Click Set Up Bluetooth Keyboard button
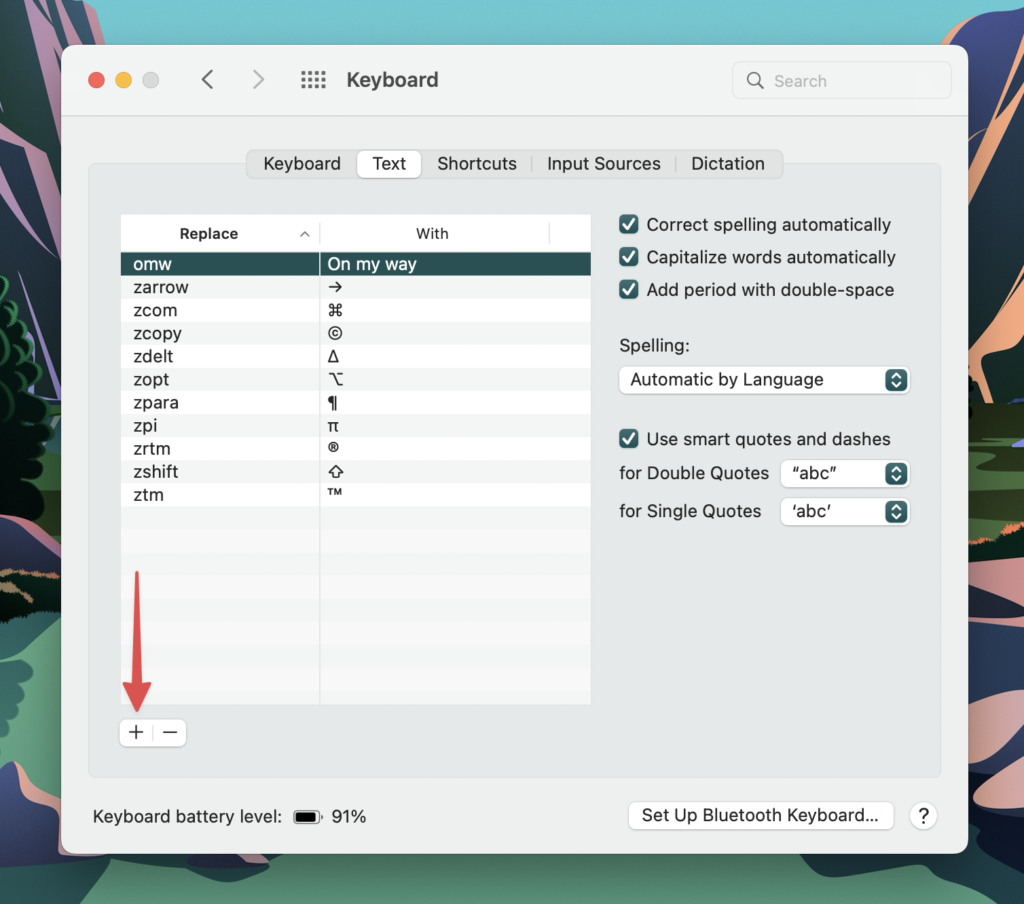Screen dimensions: 1024x904 pyautogui.click(x=760, y=816)
